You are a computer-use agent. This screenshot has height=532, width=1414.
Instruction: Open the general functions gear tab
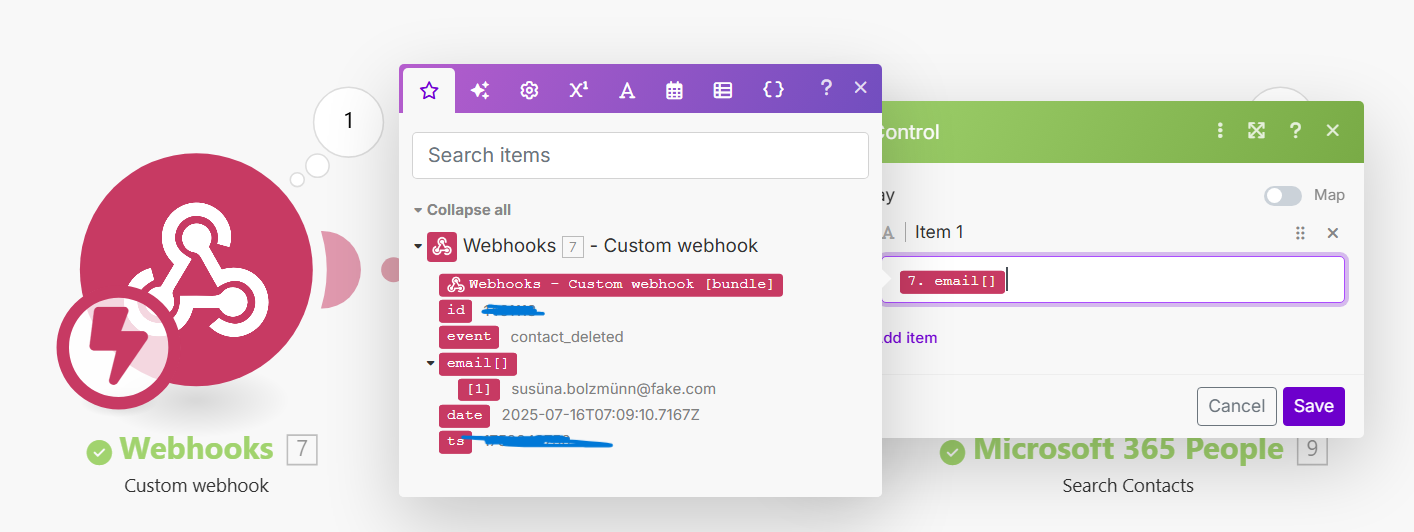529,90
